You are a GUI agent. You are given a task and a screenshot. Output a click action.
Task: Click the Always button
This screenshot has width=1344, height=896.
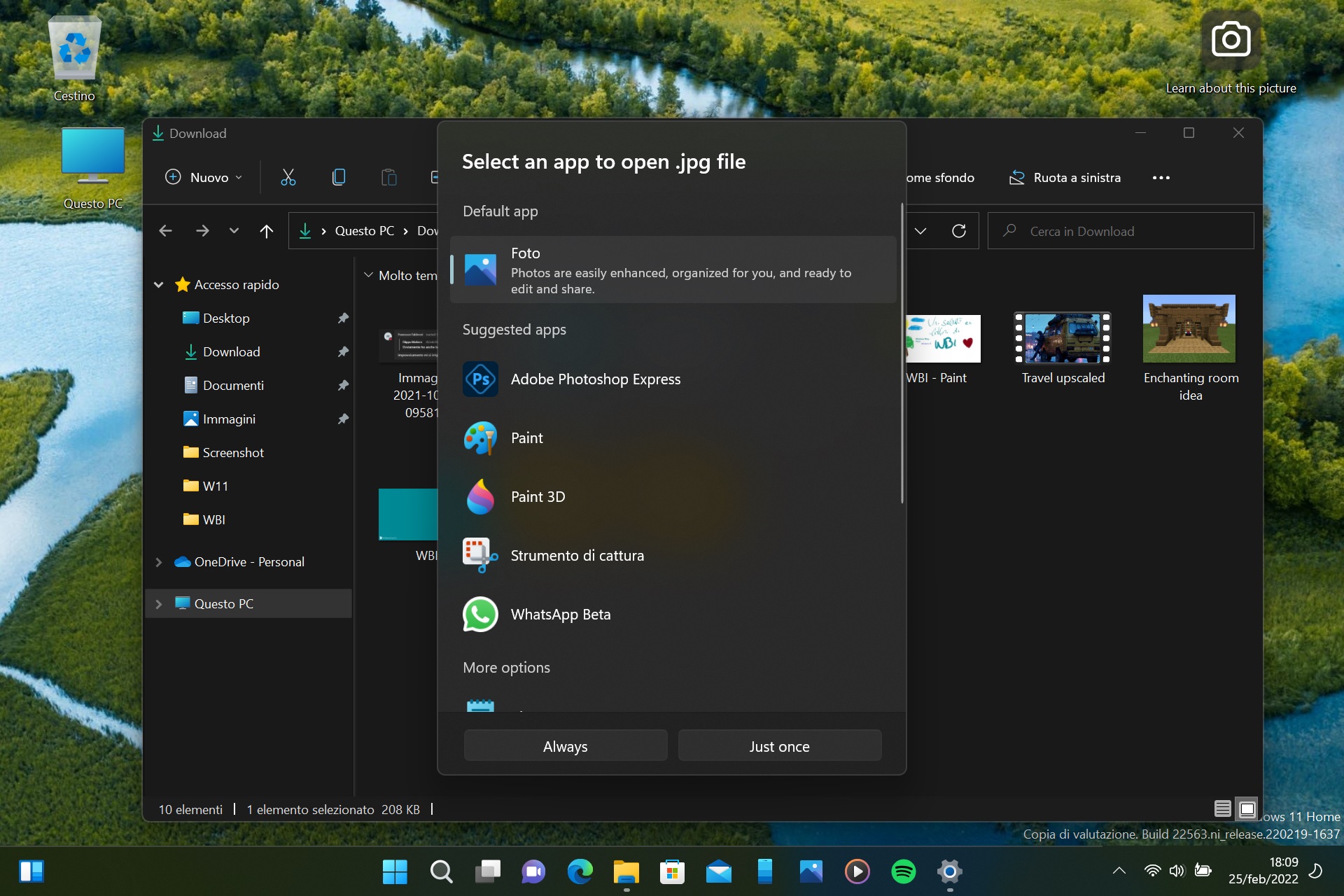[566, 746]
